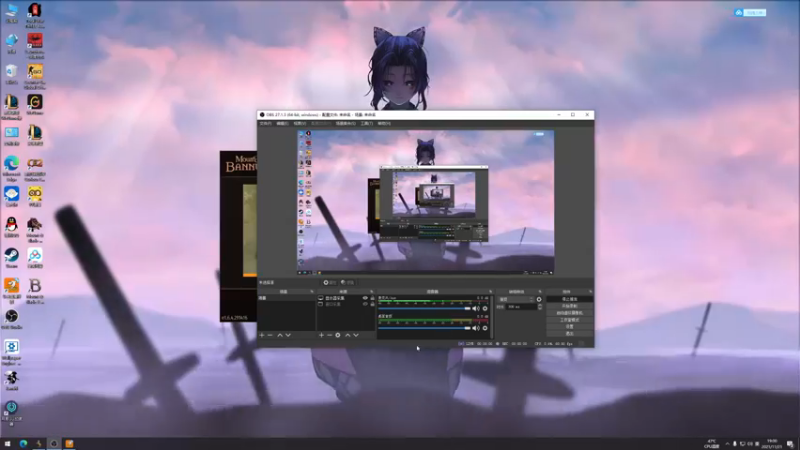800x450 pixels.
Task: Move the scene up with the arrow icon
Action: [x=280, y=335]
